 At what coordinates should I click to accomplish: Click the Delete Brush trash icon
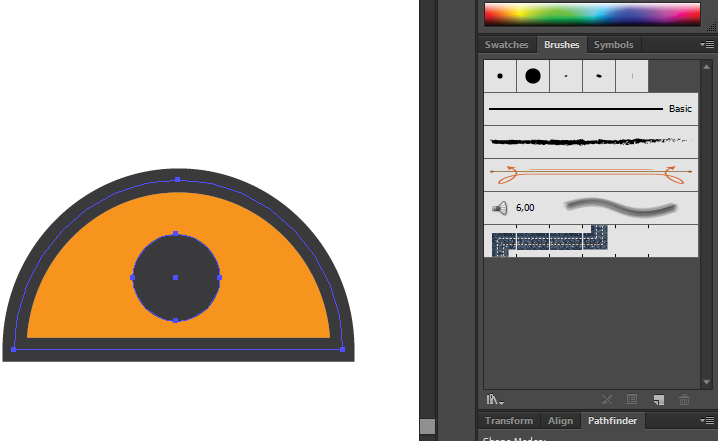[x=685, y=399]
